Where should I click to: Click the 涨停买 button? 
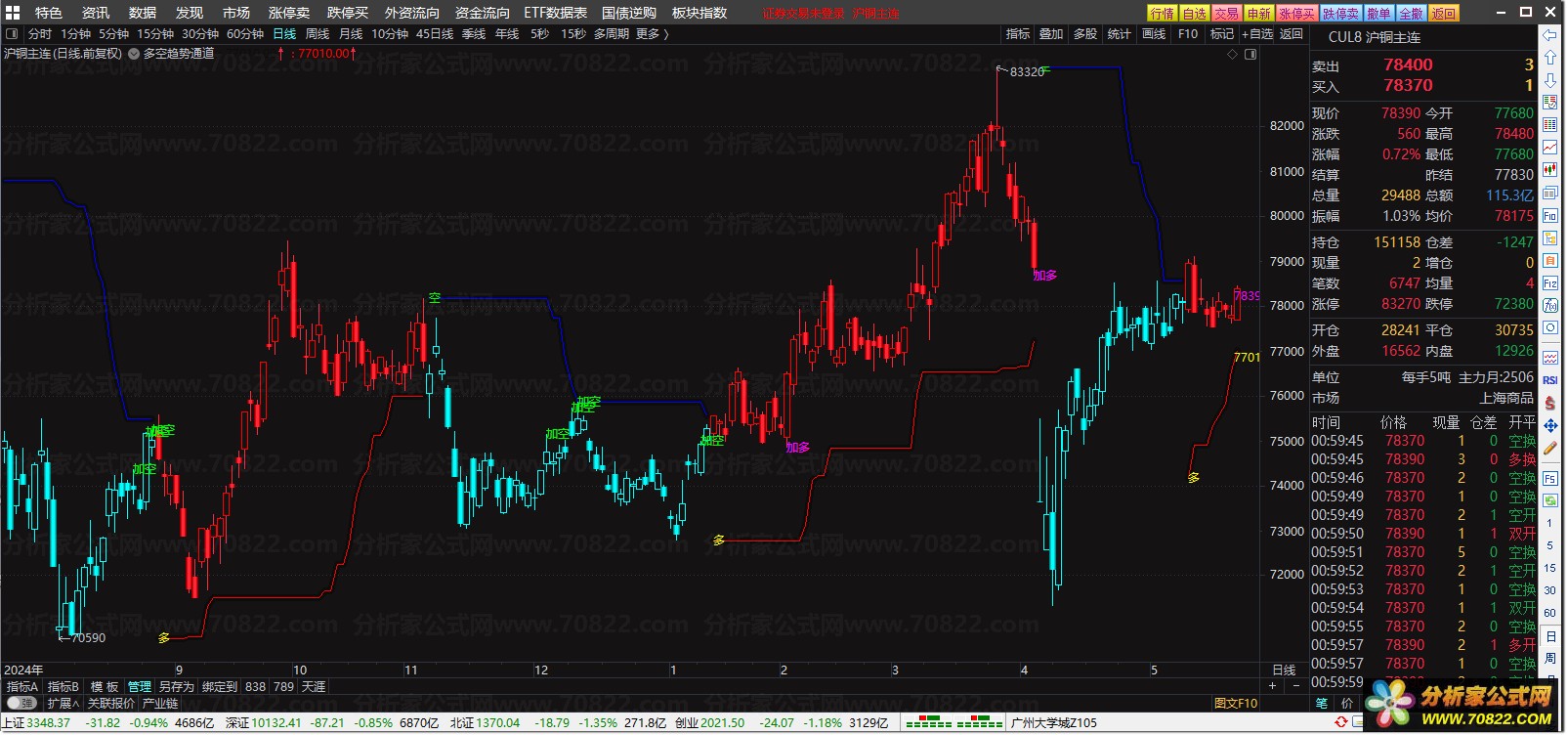[x=1296, y=13]
